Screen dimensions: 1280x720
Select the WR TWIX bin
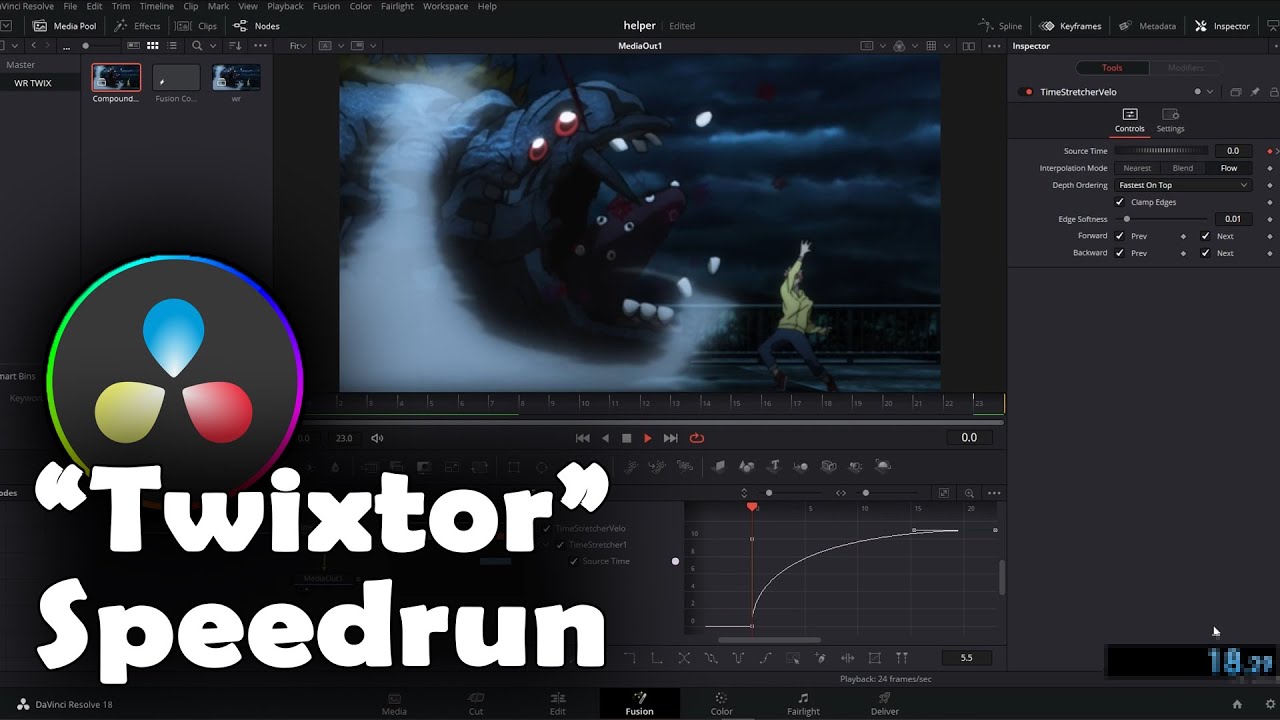point(33,83)
